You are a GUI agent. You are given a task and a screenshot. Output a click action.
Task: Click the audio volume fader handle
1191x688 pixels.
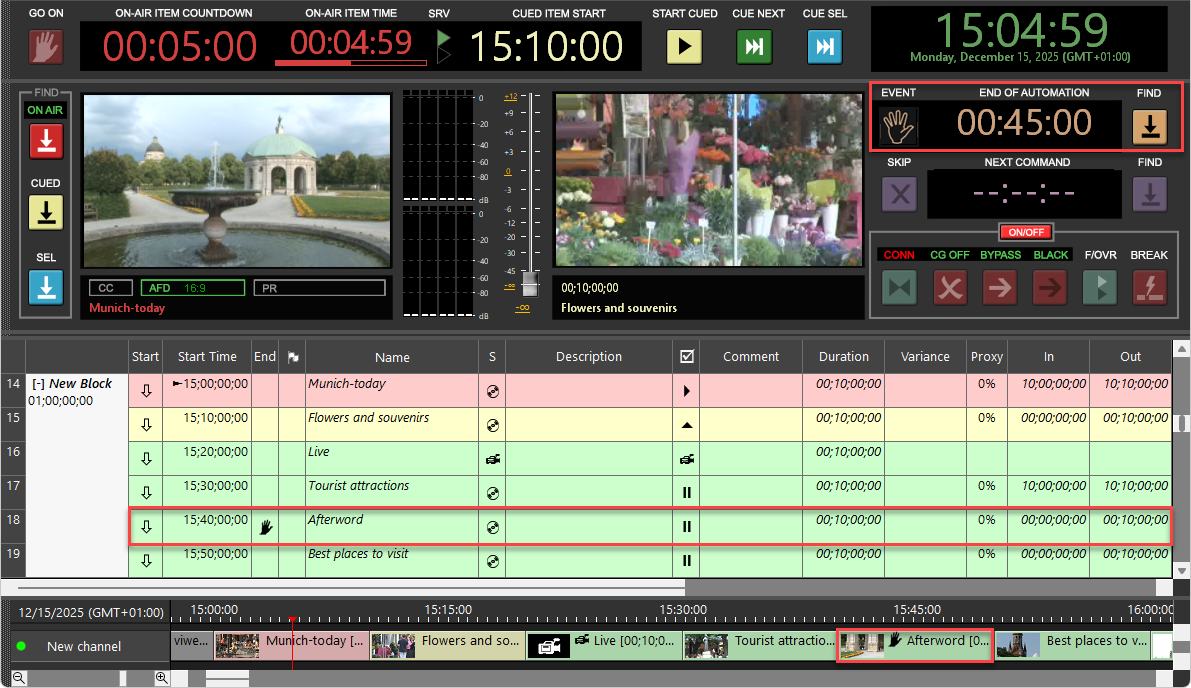[x=530, y=284]
